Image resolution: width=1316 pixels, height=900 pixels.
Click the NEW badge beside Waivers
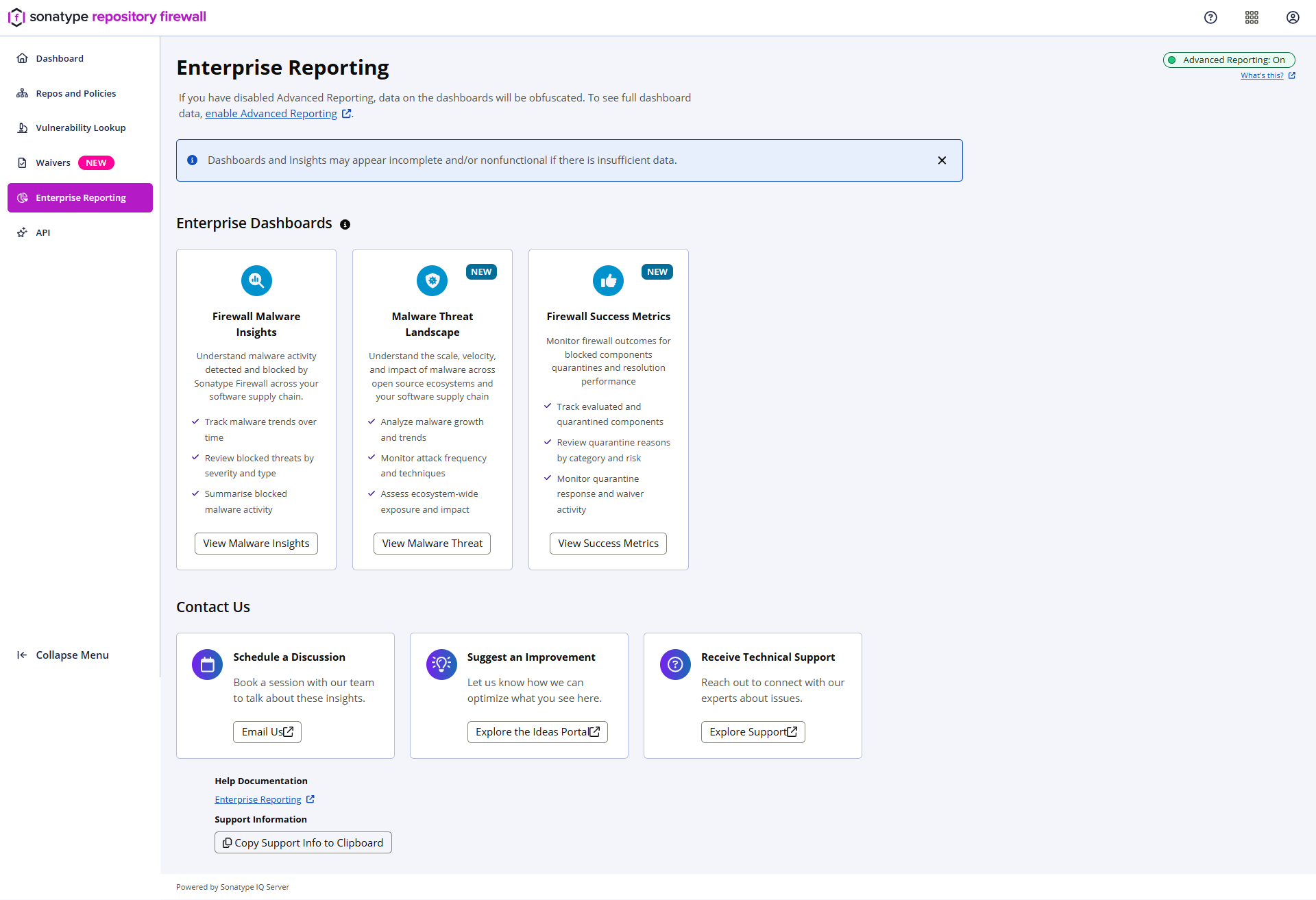[x=96, y=163]
